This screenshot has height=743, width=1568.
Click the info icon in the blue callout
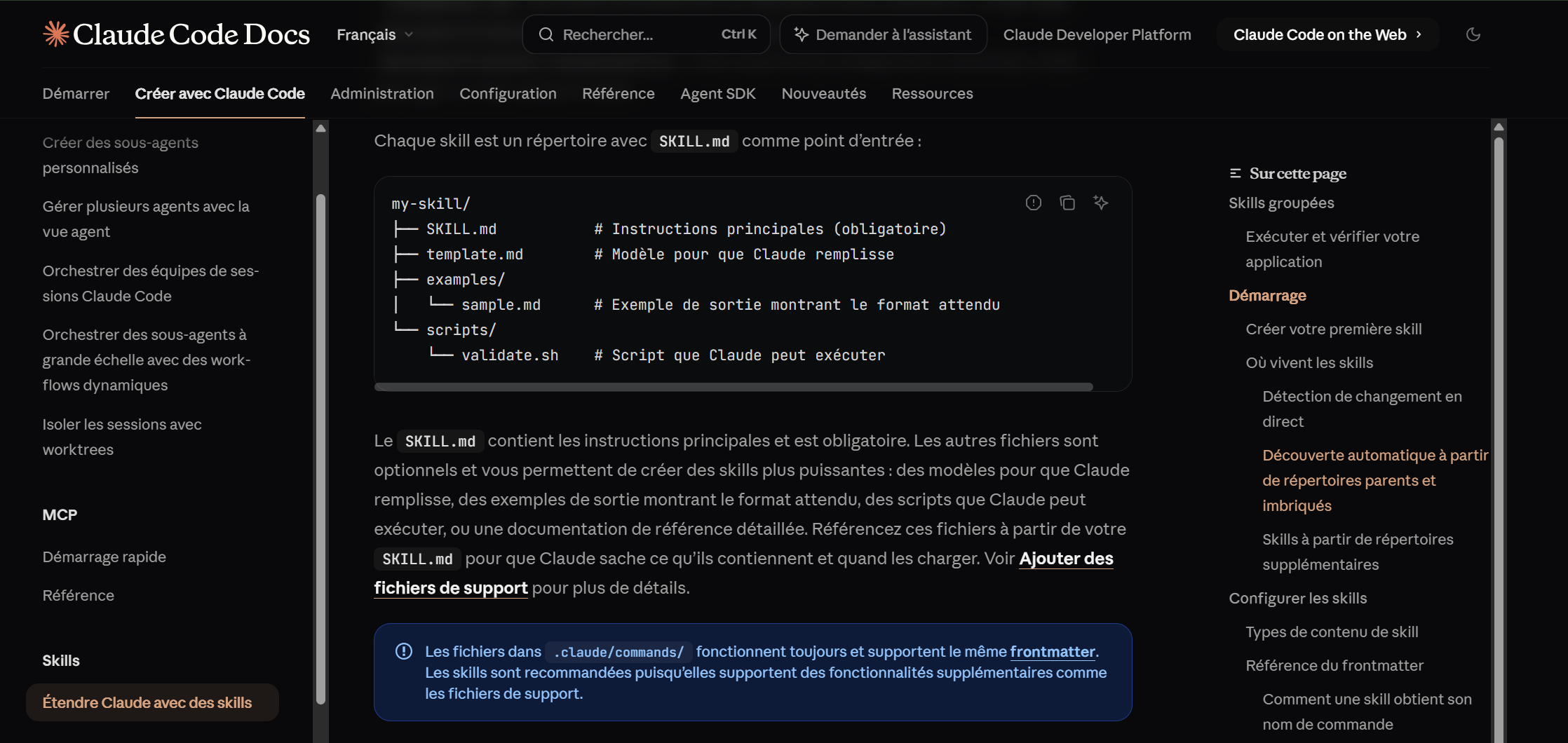(404, 651)
